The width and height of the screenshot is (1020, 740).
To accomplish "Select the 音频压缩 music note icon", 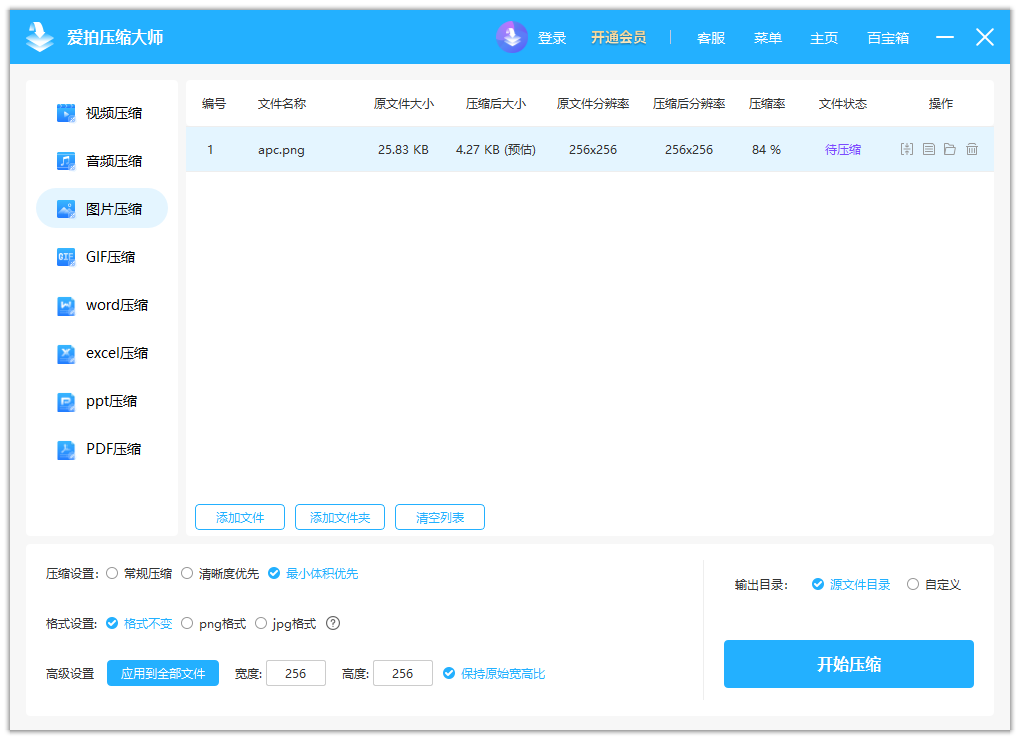I will click(66, 161).
